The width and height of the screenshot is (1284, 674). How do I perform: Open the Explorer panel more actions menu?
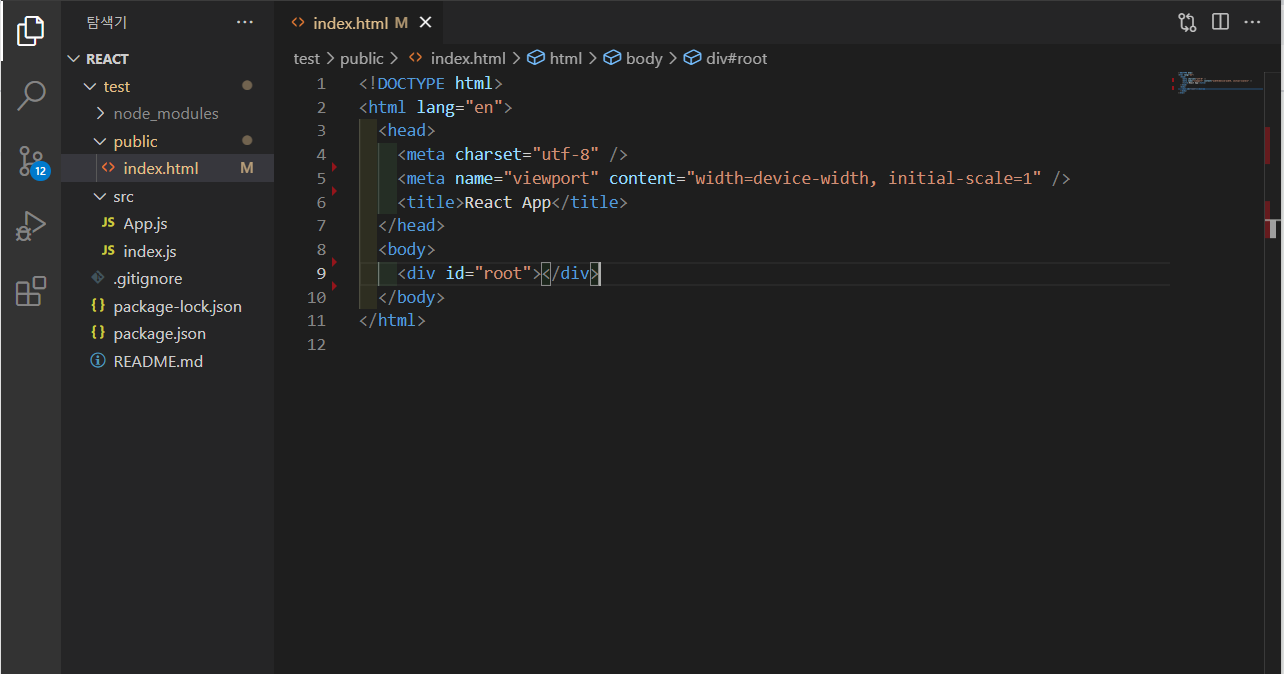pos(245,22)
